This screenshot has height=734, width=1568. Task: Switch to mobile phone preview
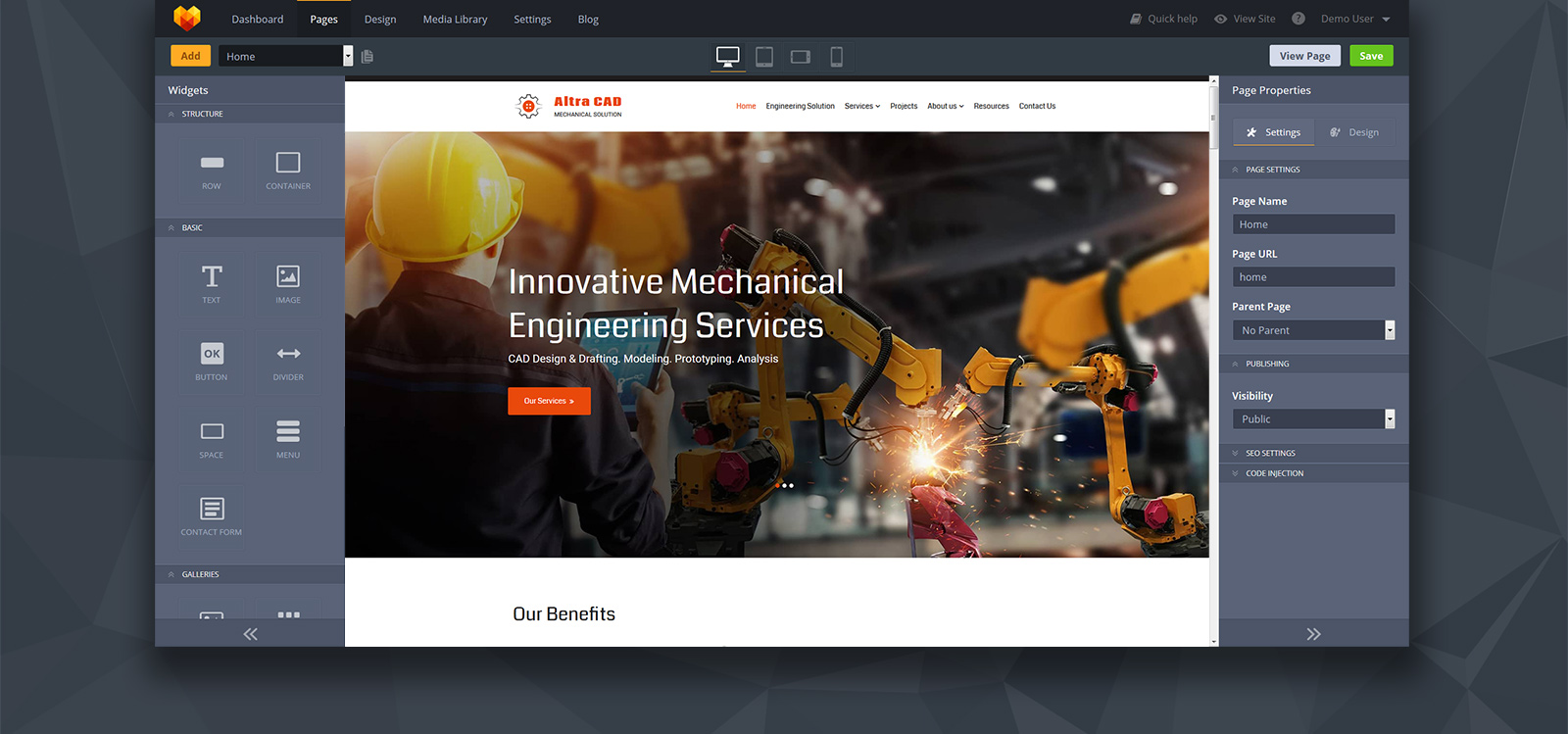[836, 57]
